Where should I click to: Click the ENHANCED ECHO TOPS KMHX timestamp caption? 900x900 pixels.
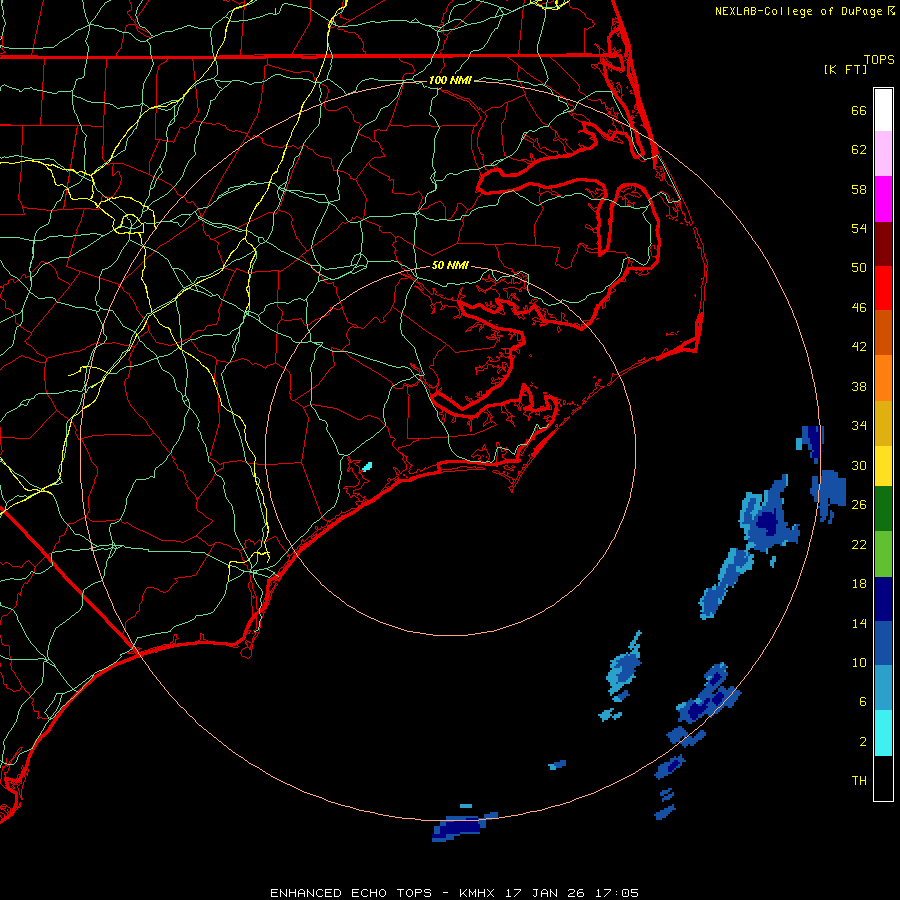pyautogui.click(x=454, y=893)
